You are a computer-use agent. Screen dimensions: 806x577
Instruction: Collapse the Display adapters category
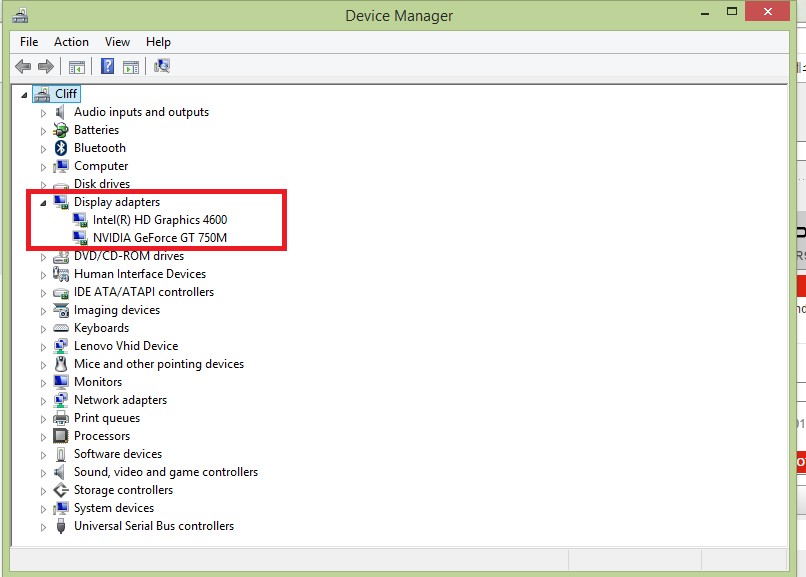(x=43, y=203)
